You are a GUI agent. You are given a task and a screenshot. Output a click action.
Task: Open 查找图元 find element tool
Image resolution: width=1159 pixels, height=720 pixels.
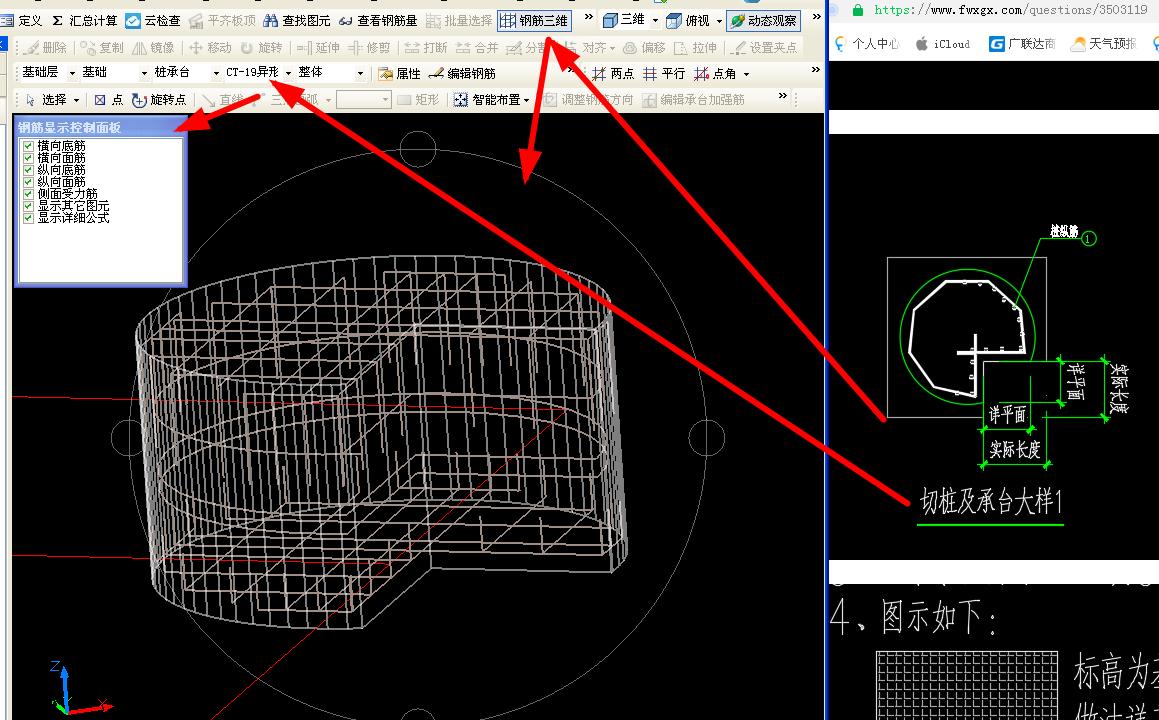[297, 21]
